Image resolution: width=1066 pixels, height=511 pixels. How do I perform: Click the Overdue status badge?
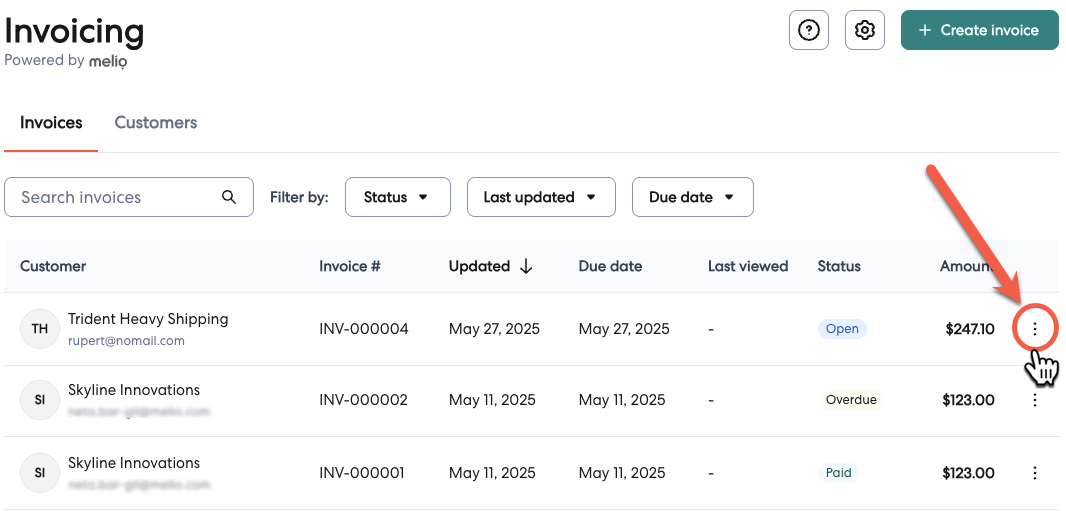click(x=851, y=400)
